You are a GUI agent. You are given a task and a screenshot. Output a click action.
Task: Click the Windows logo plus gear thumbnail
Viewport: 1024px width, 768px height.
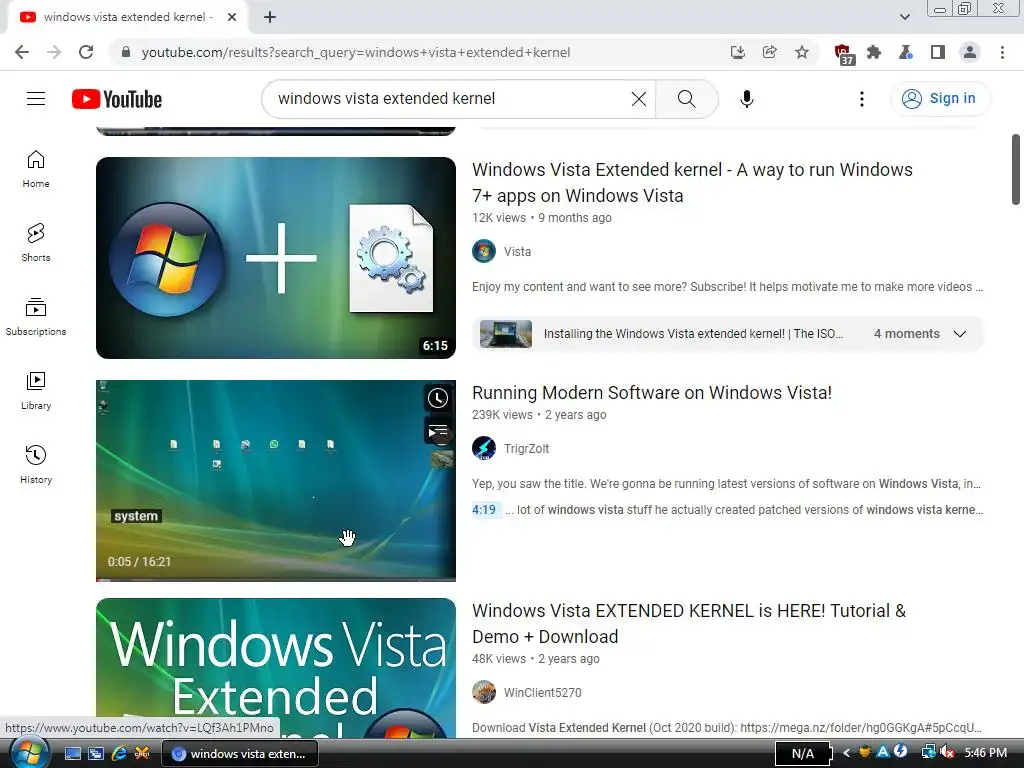tap(276, 258)
